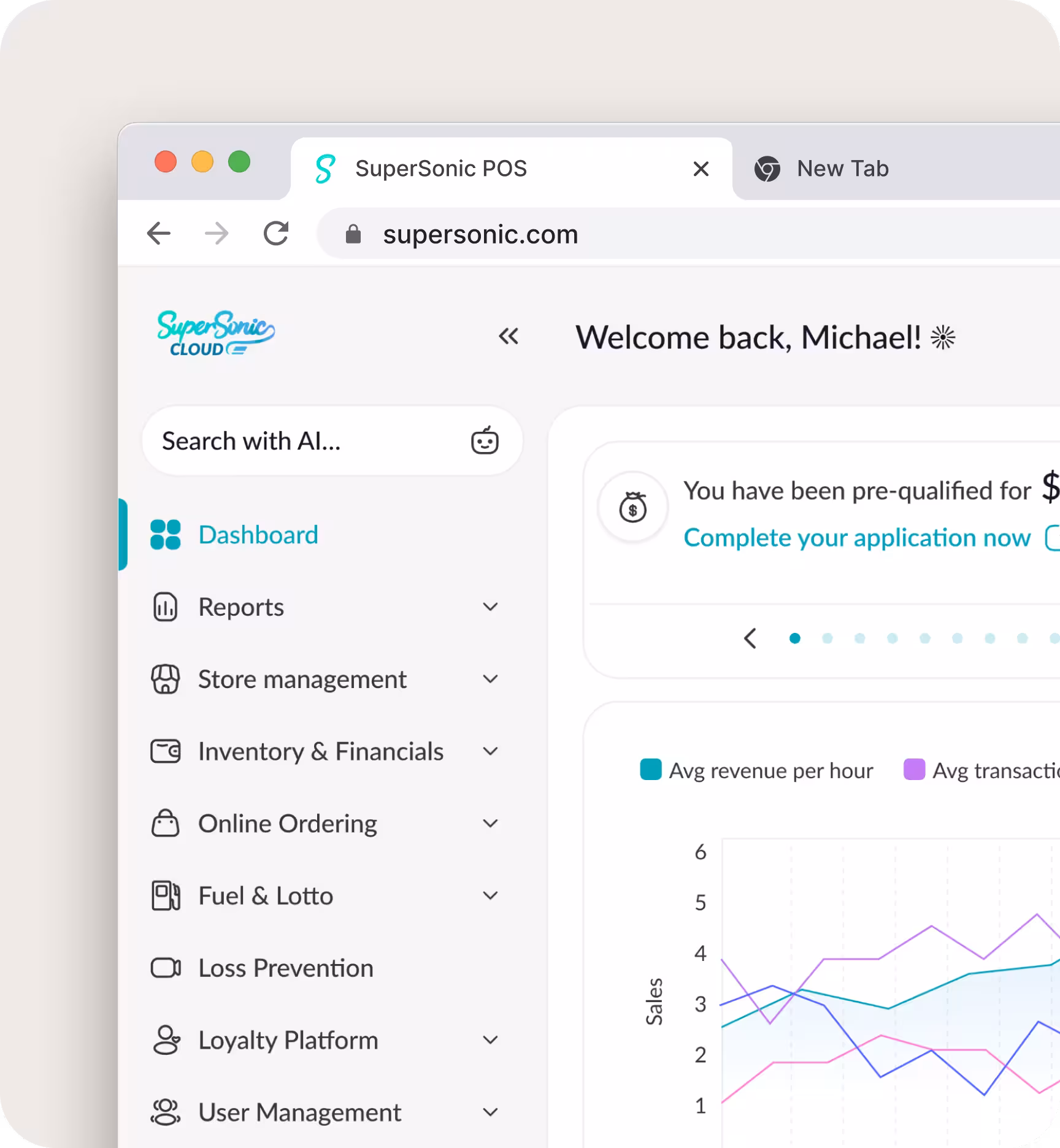
Task: Click the SuperSonic Cloud logo
Action: 216,334
